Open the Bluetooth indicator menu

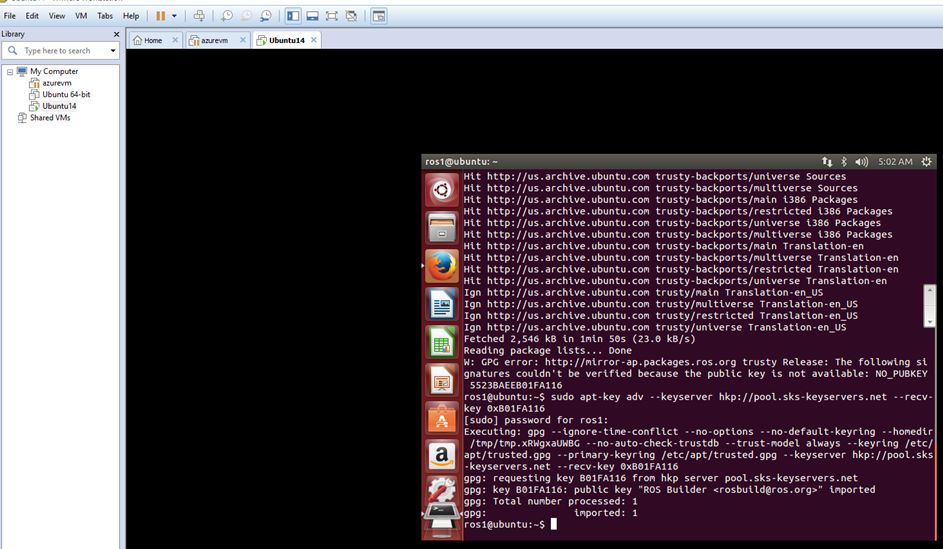pyautogui.click(x=844, y=162)
